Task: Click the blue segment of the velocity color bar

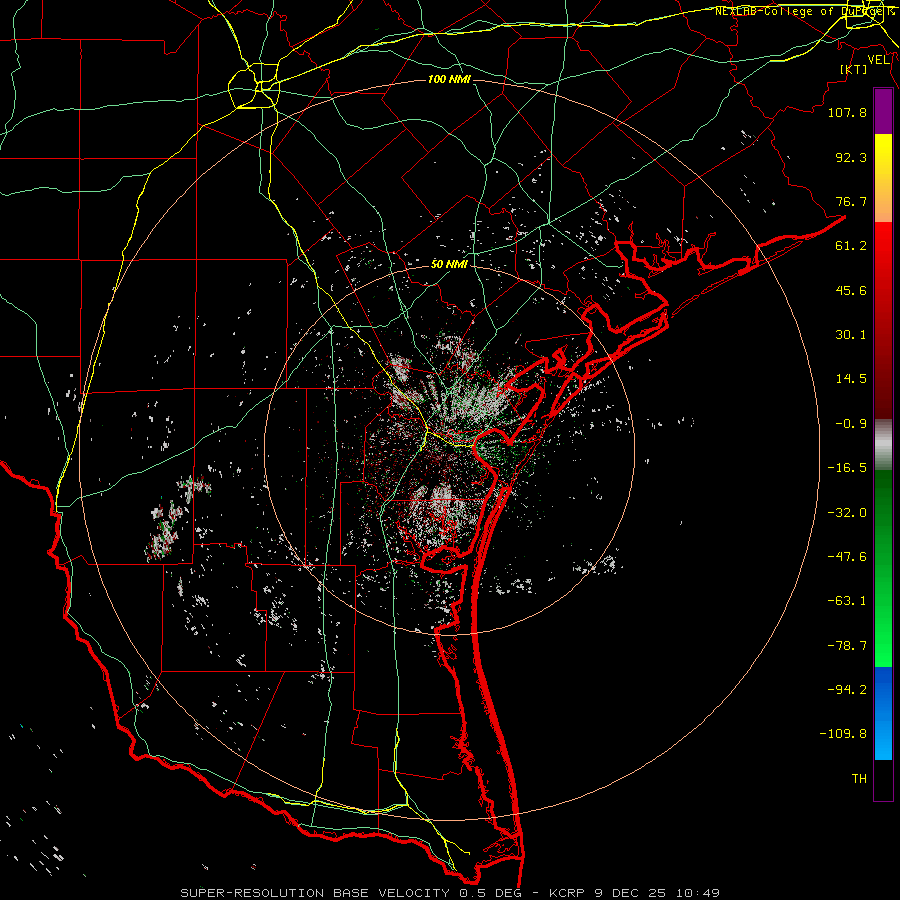Action: [x=883, y=713]
